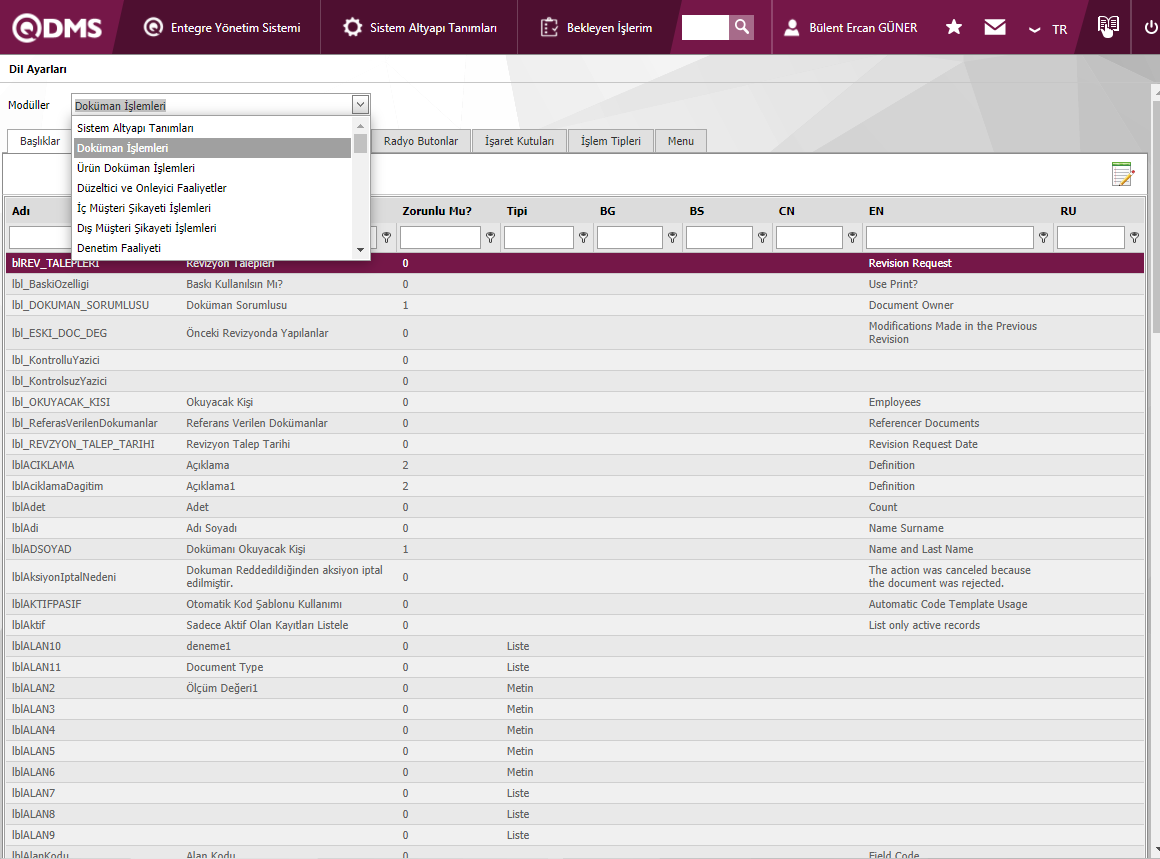
Task: Click filter icon next to EN column
Action: click(x=1044, y=238)
